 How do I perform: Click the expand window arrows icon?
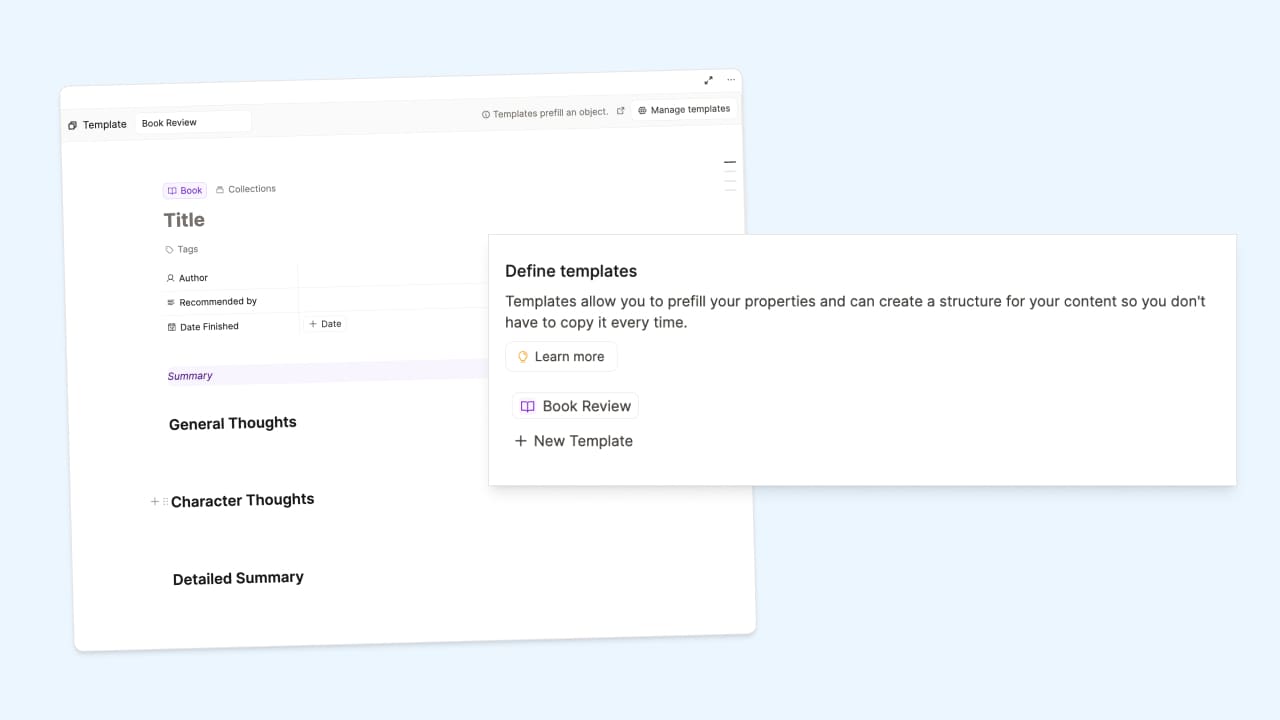click(708, 80)
